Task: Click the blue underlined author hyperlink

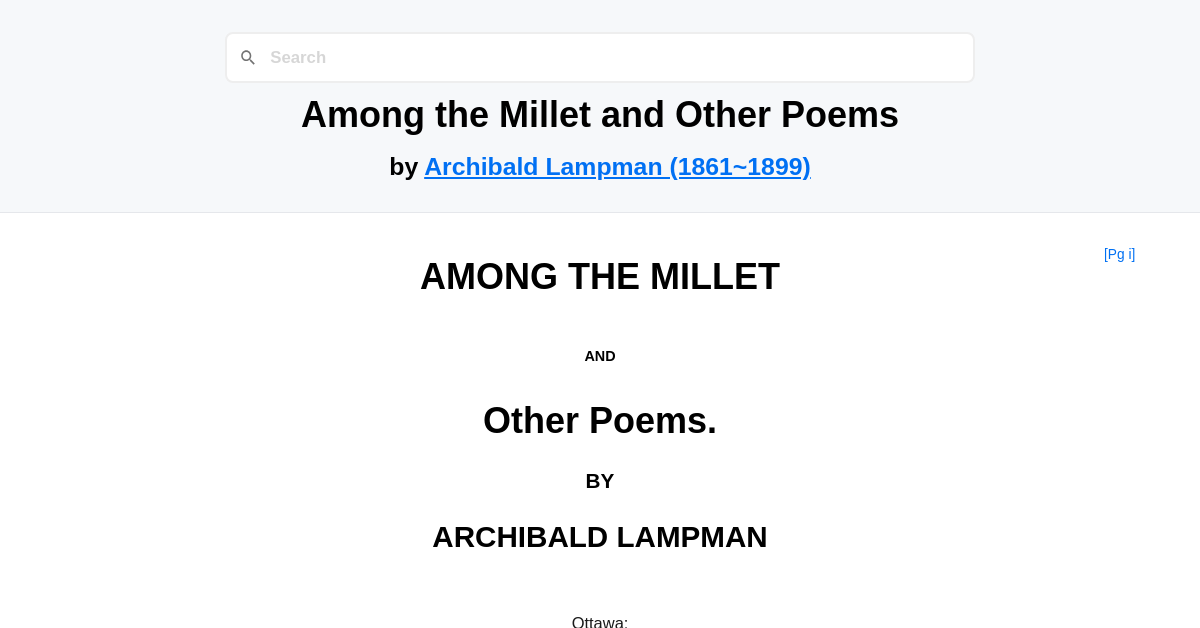Action: (617, 166)
